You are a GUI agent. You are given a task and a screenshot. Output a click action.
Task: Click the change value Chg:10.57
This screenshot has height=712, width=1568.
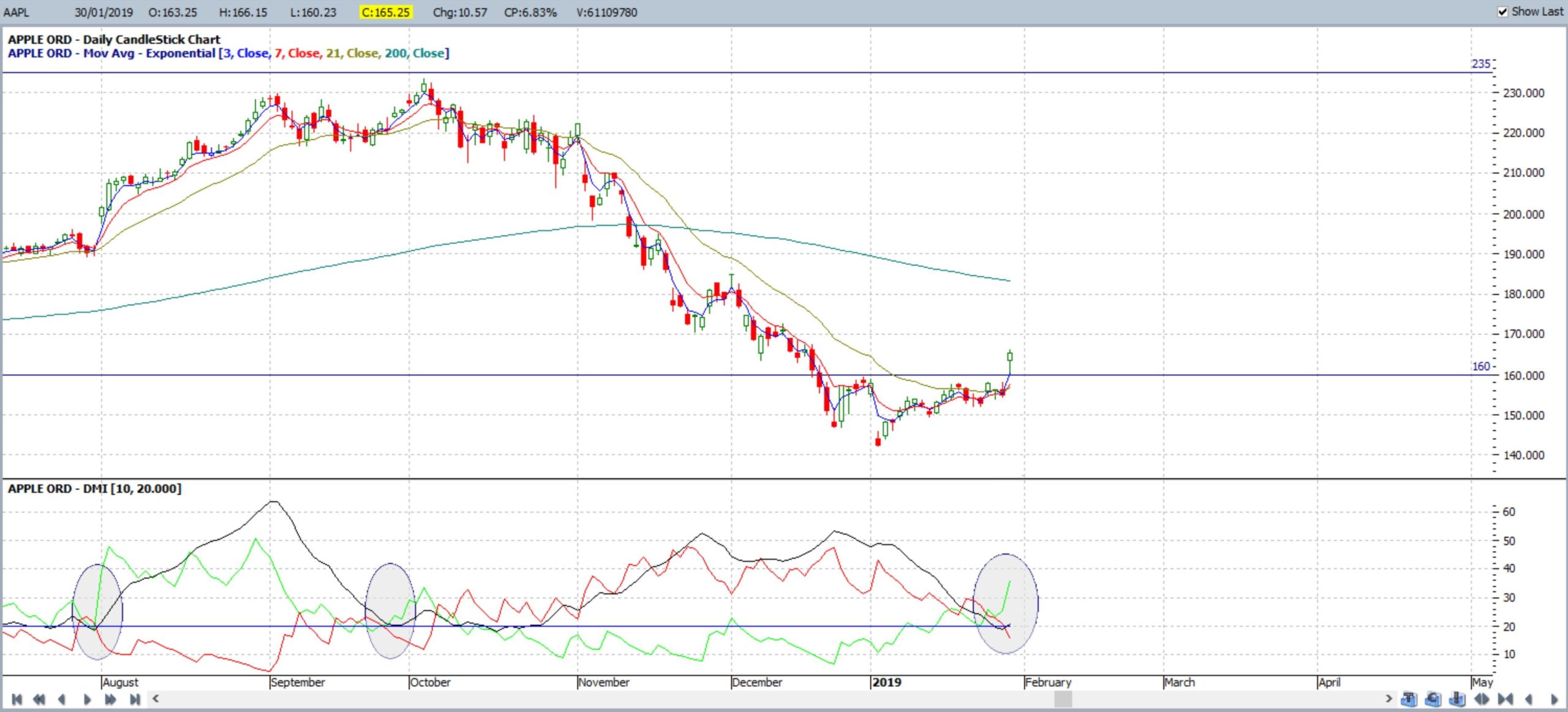pyautogui.click(x=460, y=12)
